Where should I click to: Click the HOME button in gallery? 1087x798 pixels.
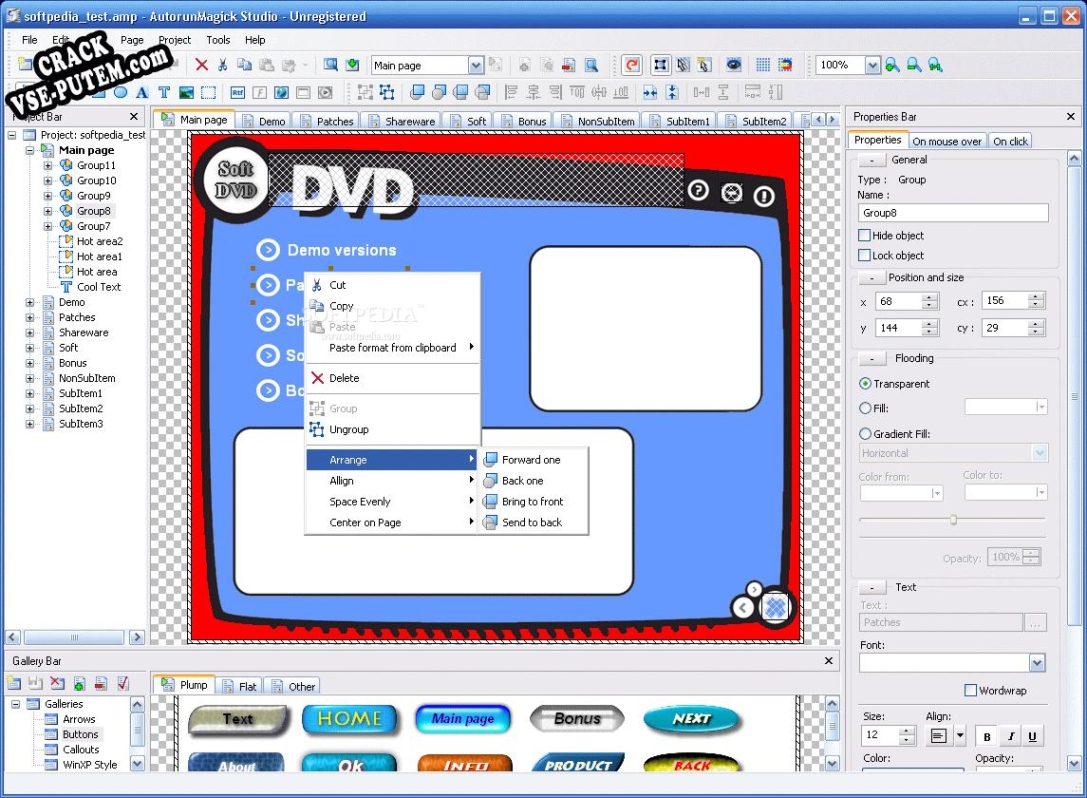pyautogui.click(x=350, y=719)
